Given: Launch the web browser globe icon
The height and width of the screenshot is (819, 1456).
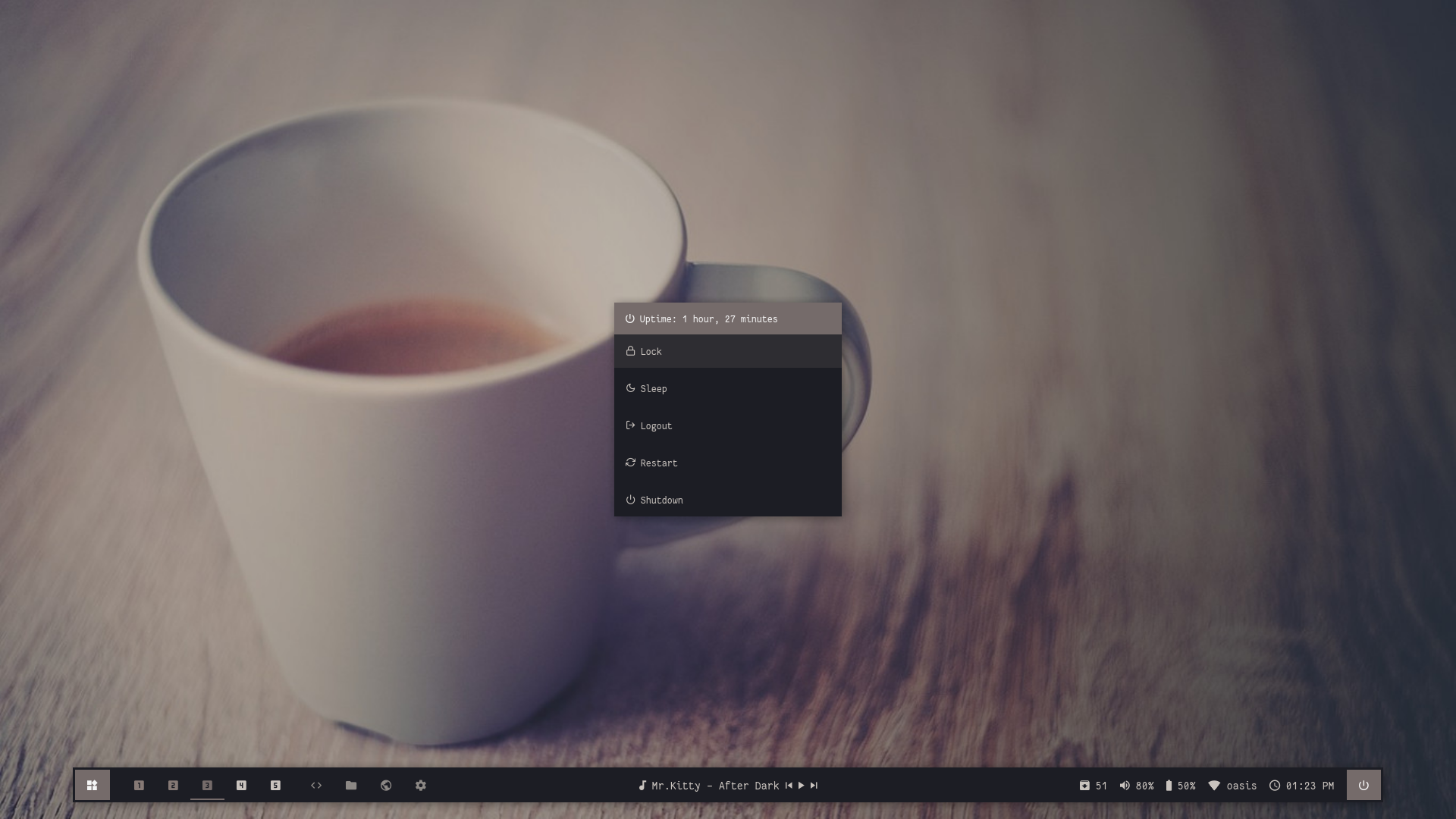Looking at the screenshot, I should (x=386, y=786).
